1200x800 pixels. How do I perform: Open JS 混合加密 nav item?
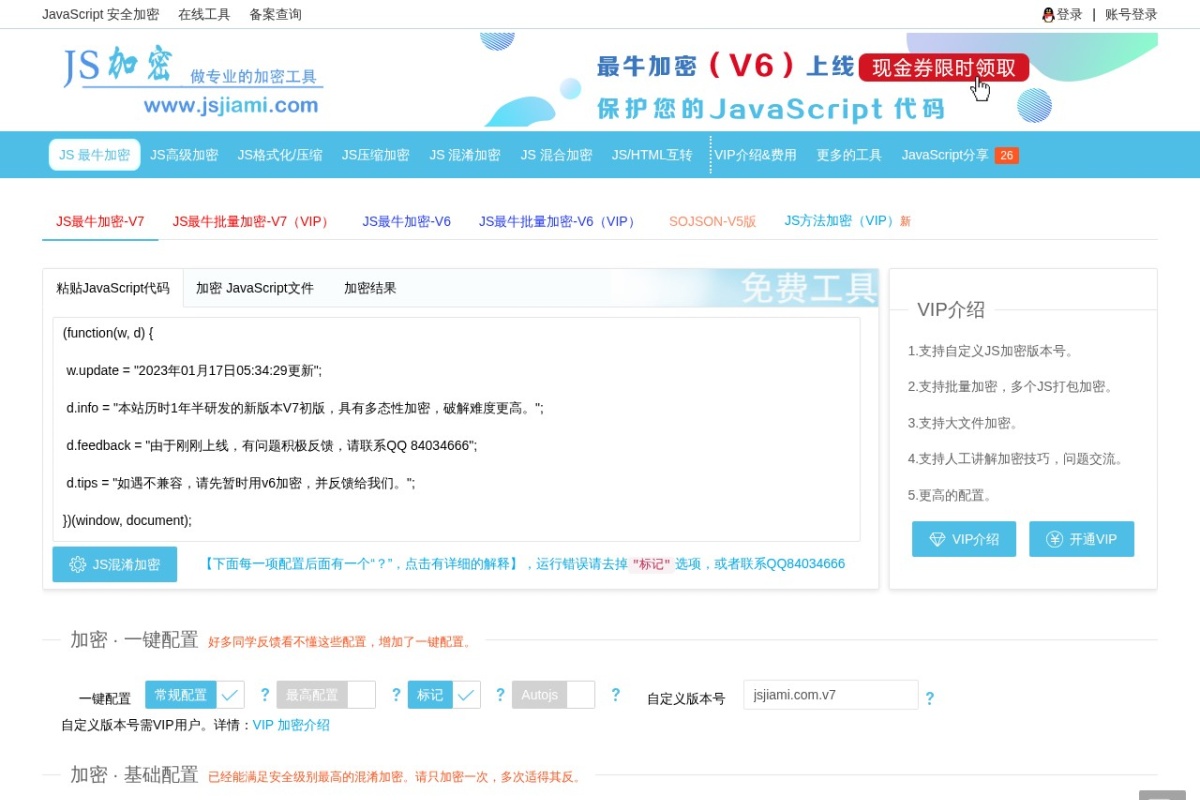[556, 155]
